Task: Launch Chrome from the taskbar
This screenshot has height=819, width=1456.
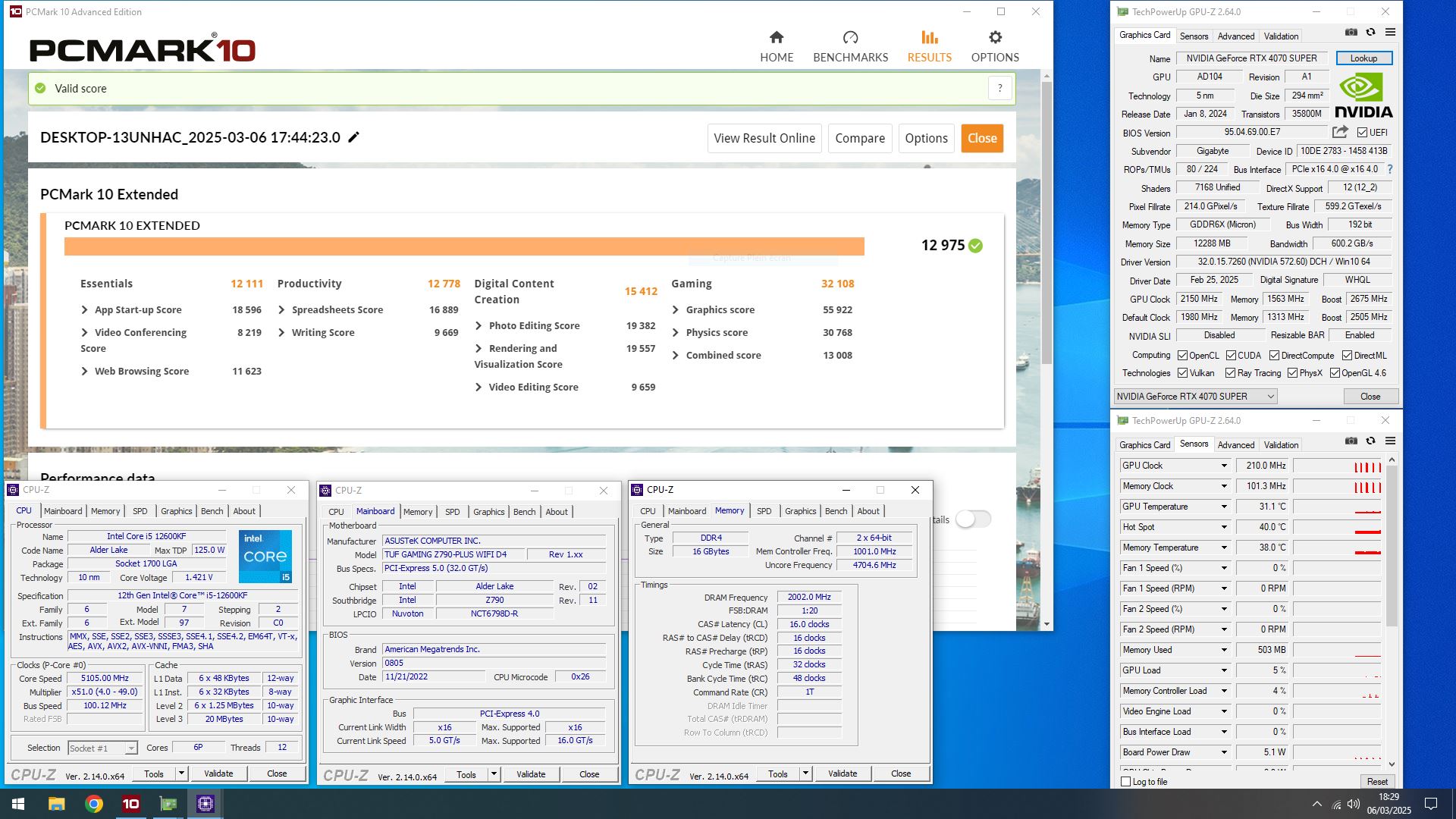Action: [x=94, y=804]
